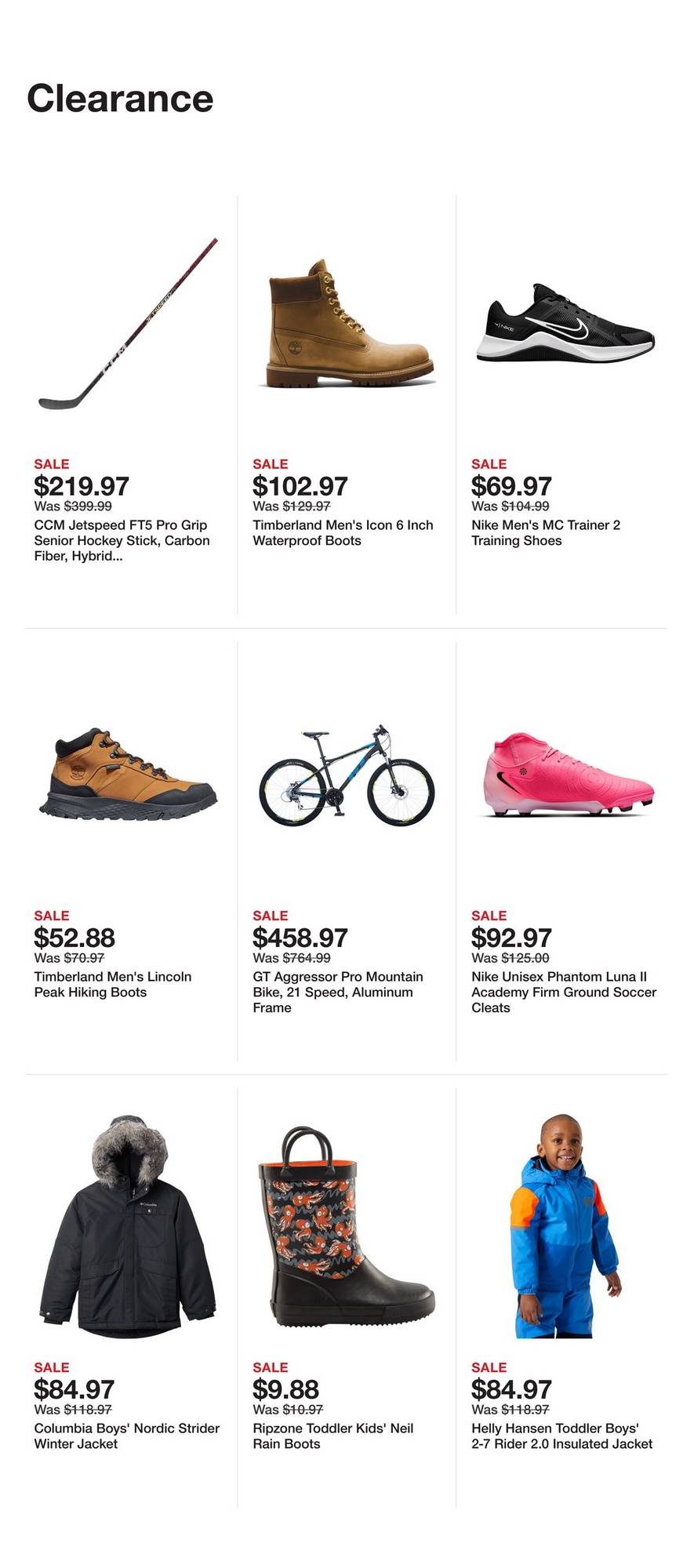Open the GT Aggressor Pro bike image
The width and height of the screenshot is (694, 1568).
(x=347, y=775)
